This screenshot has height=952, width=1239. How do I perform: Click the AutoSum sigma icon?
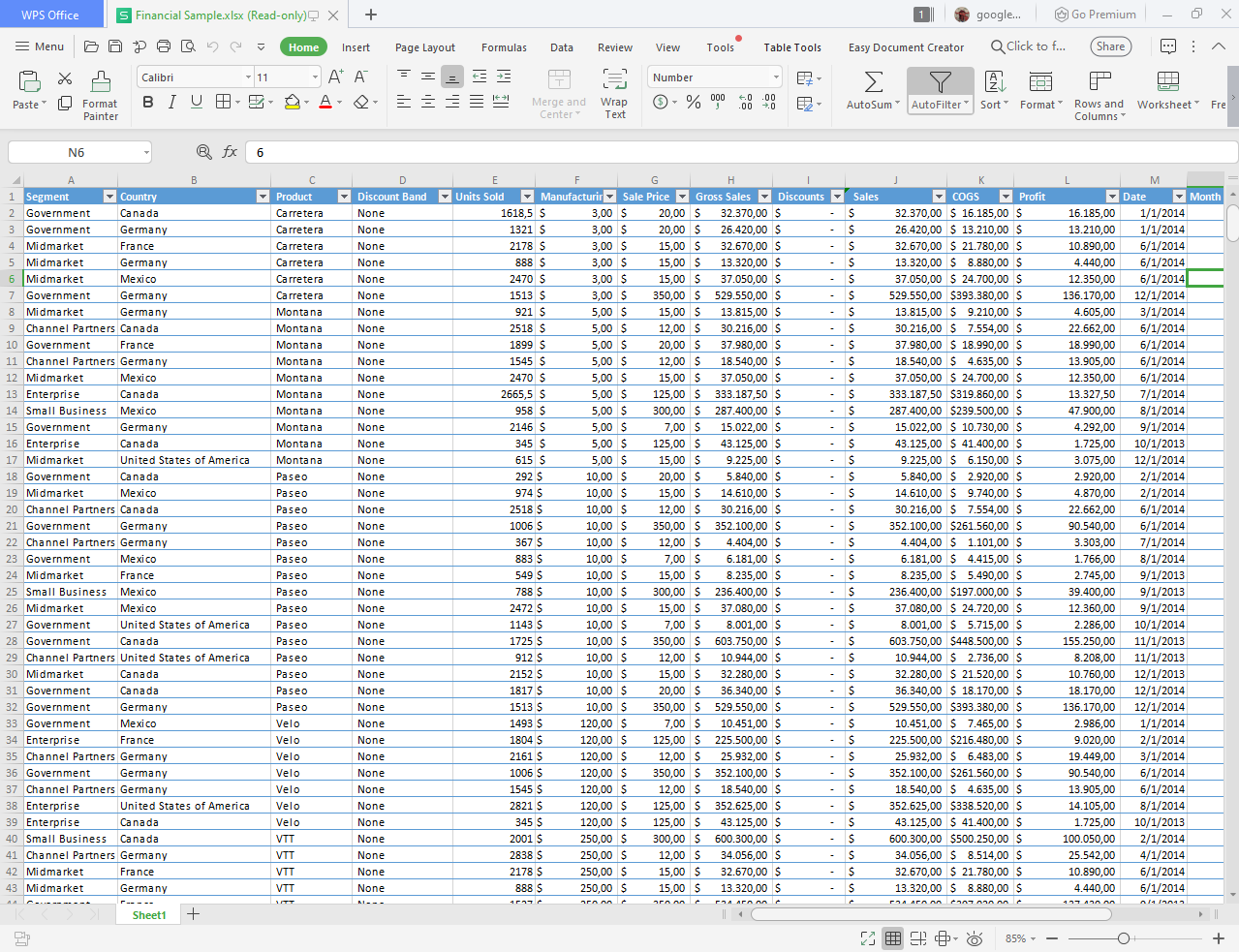pos(873,82)
